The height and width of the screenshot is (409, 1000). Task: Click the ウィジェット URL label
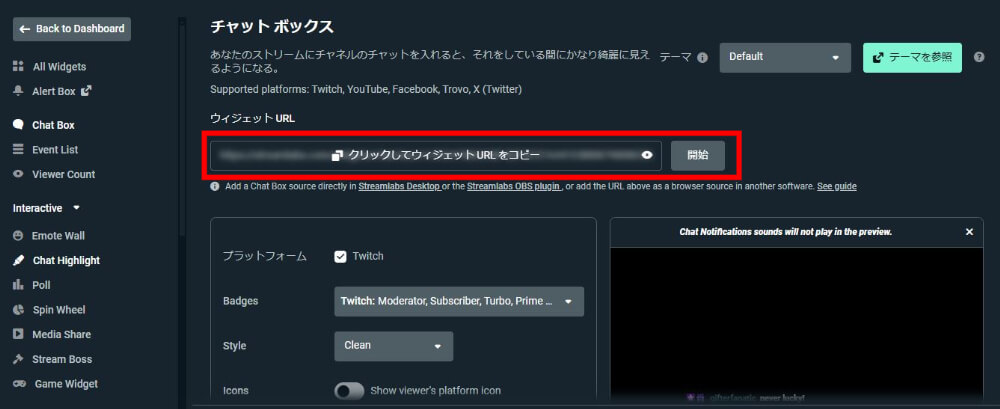(253, 118)
